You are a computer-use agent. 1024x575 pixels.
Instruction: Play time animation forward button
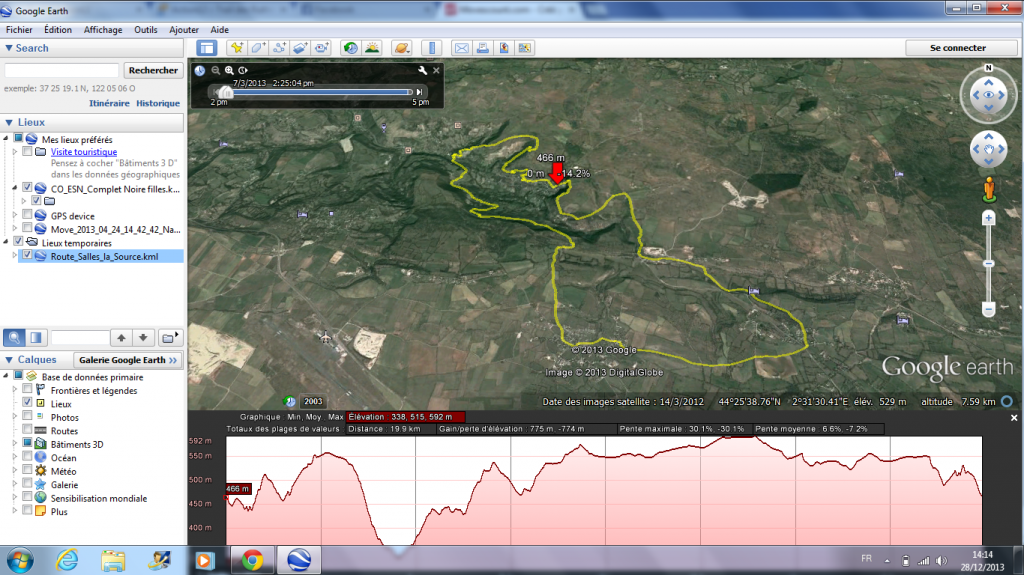[419, 92]
